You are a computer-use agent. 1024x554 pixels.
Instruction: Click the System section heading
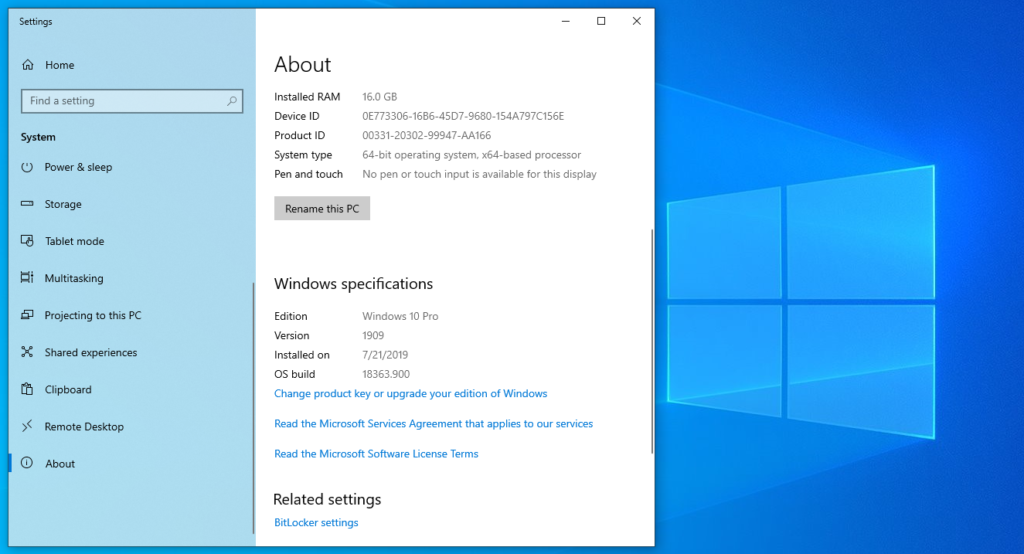pos(38,137)
